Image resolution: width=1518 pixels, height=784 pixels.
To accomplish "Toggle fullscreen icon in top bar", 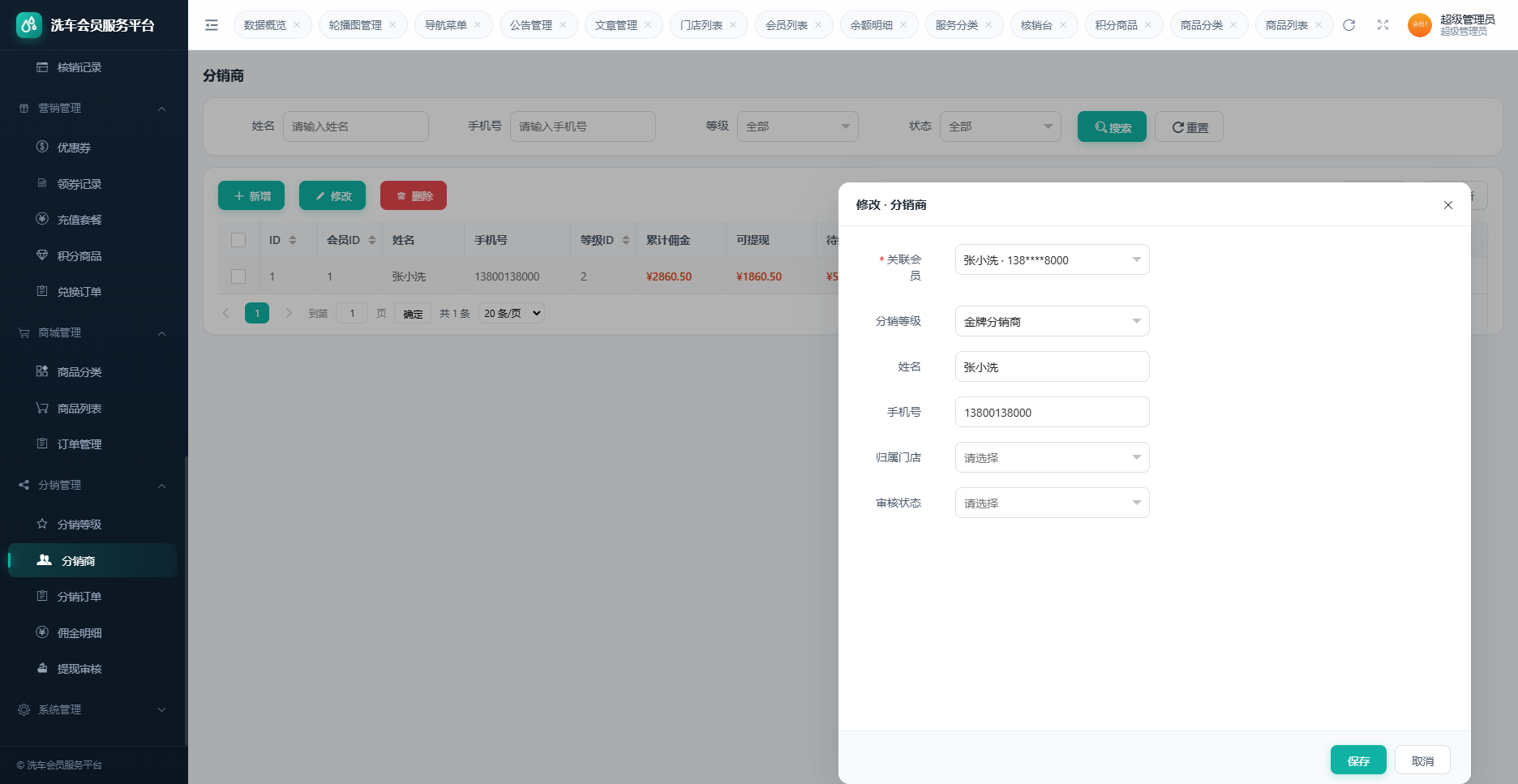I will tap(1383, 25).
